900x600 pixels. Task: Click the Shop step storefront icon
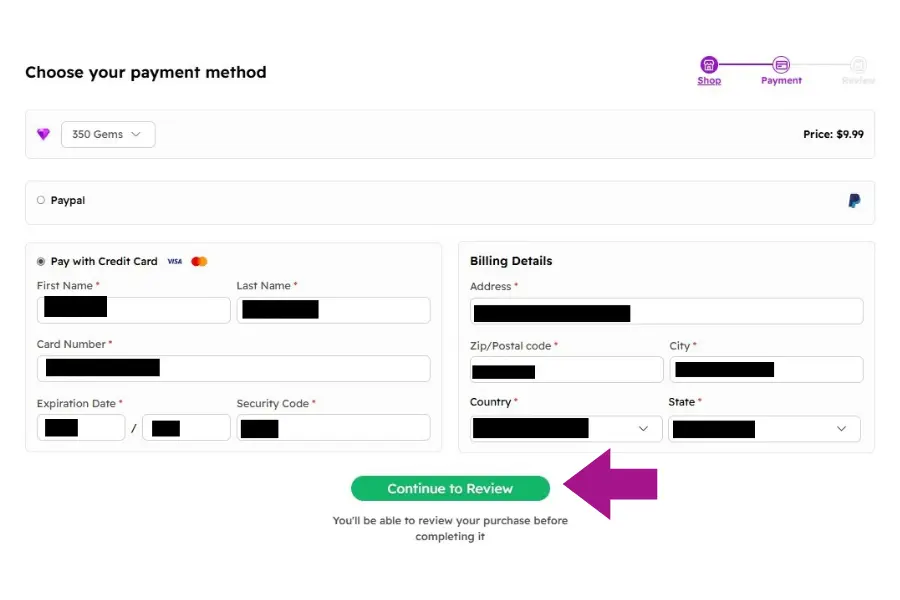coord(709,62)
